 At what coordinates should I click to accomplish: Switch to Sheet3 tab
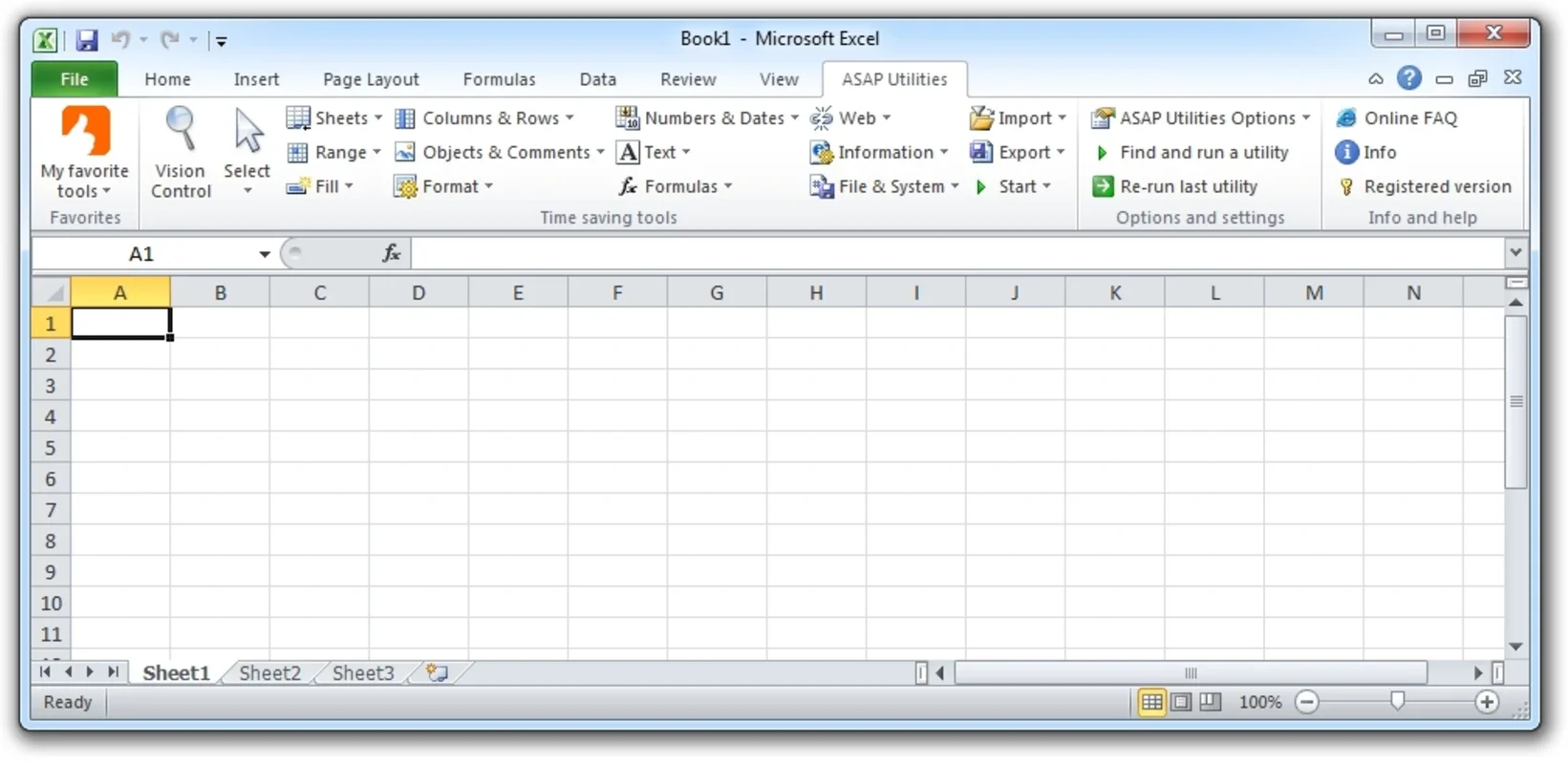pos(363,673)
